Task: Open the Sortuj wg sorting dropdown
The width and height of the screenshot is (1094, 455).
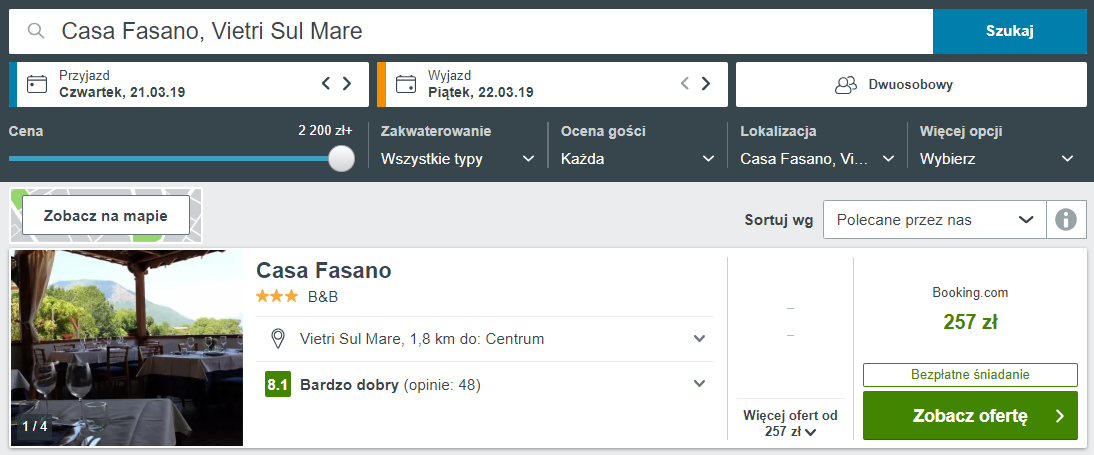Action: click(934, 220)
